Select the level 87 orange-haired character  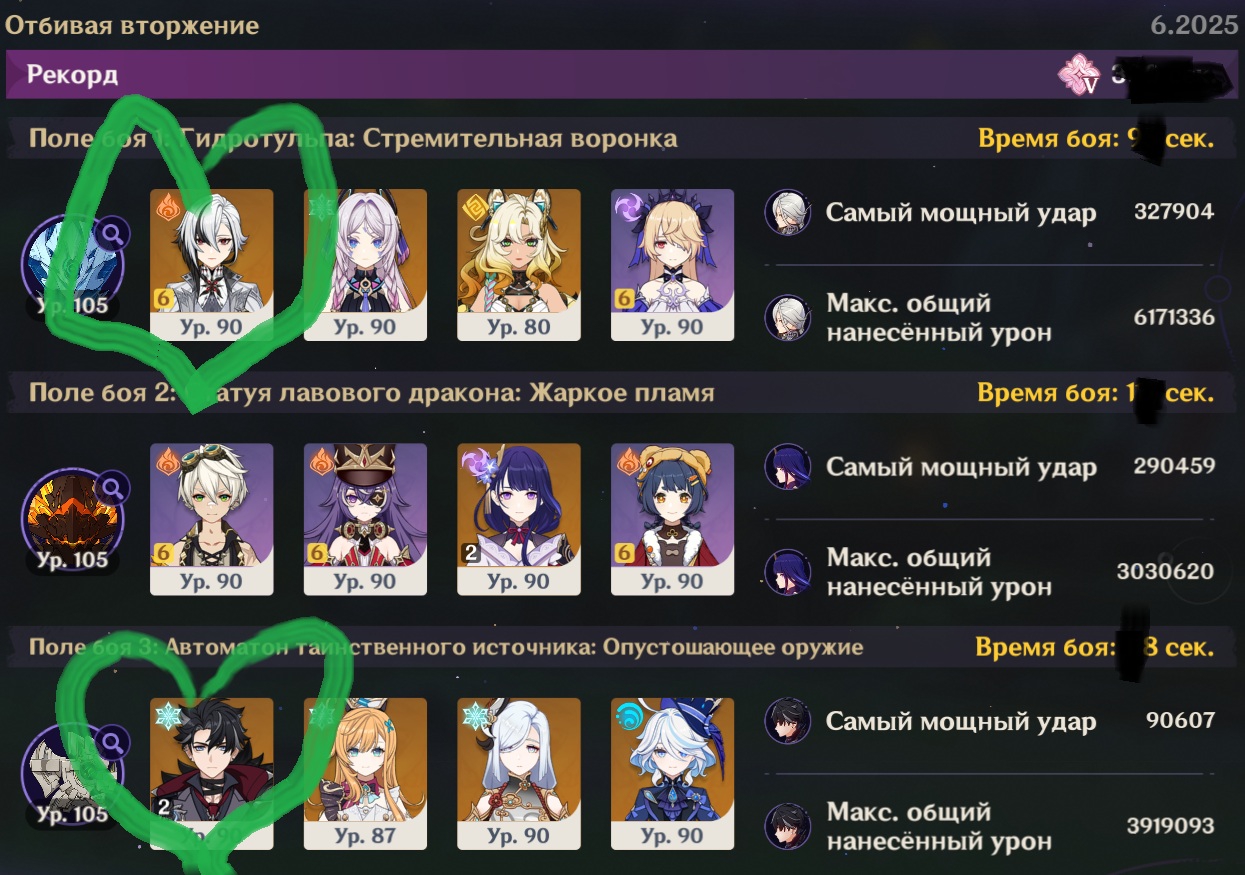(x=365, y=774)
